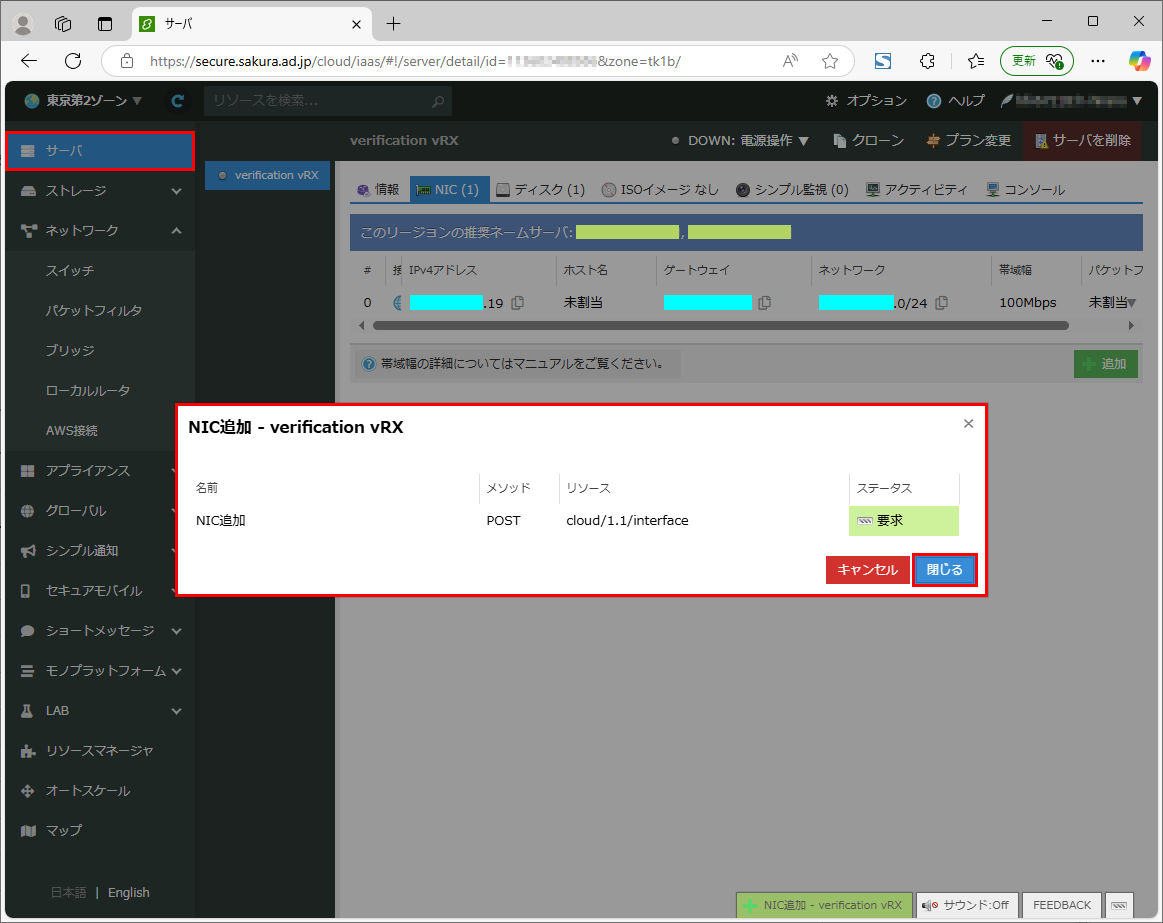Open browser extensions puzzle icon
Screen dimensions: 1163x923
click(x=927, y=61)
